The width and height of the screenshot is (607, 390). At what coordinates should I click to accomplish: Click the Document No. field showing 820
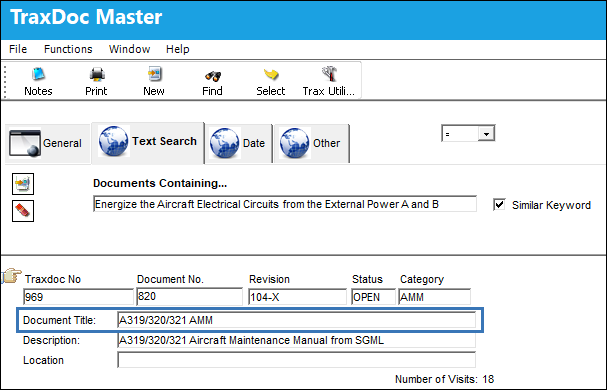[x=190, y=296]
